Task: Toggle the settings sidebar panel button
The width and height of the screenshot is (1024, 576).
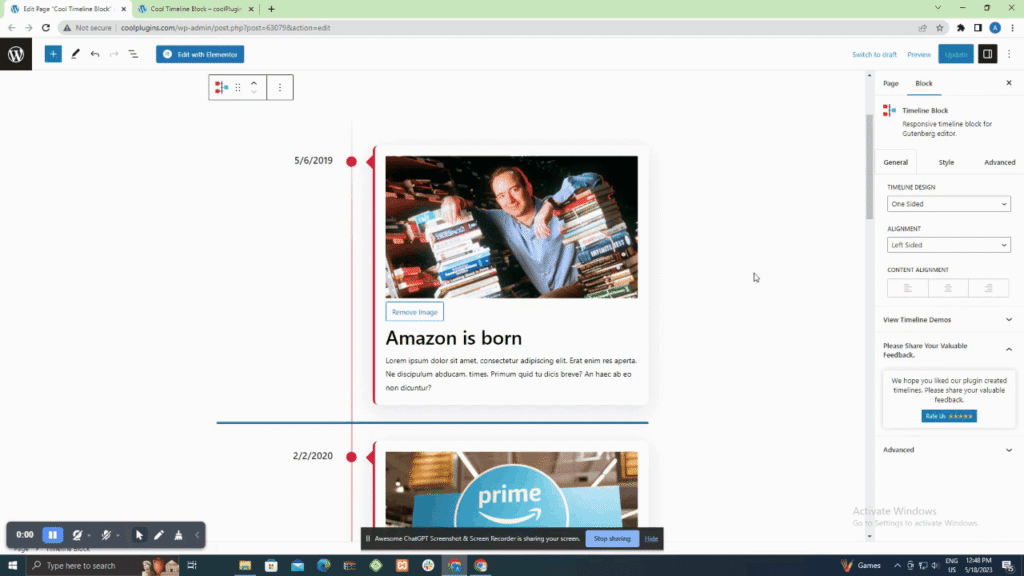Action: [x=987, y=54]
